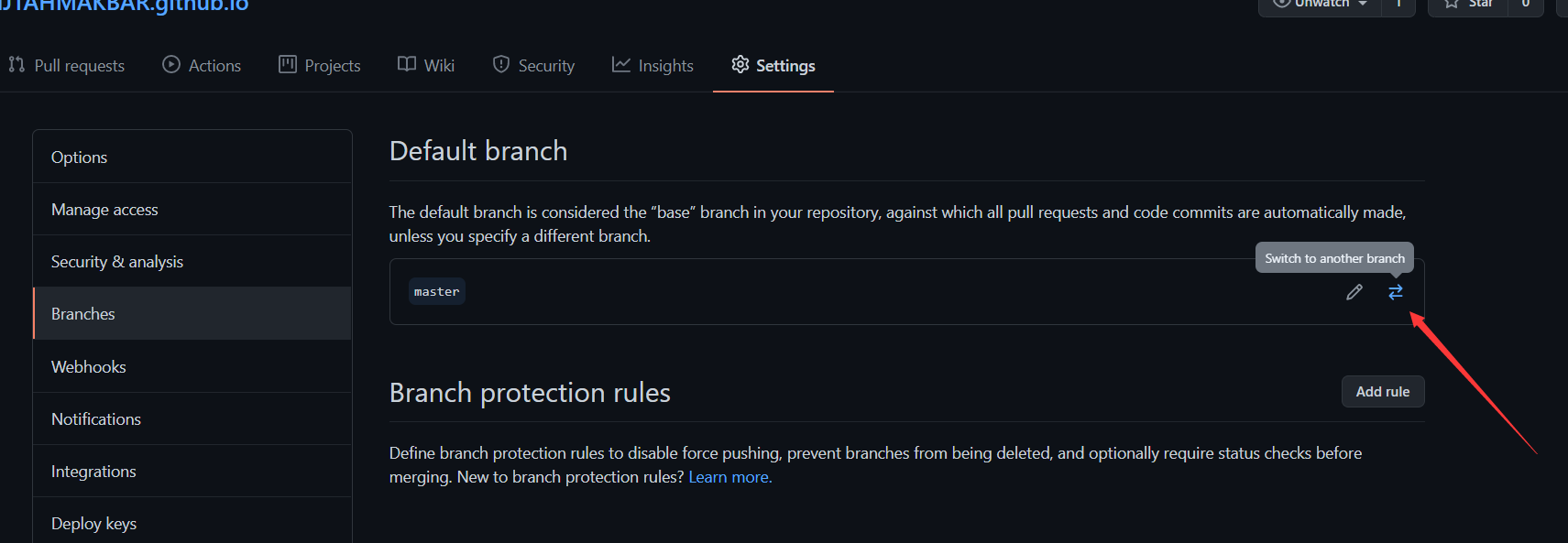Open Notifications in the sidebar
1568x543 pixels.
click(x=96, y=419)
